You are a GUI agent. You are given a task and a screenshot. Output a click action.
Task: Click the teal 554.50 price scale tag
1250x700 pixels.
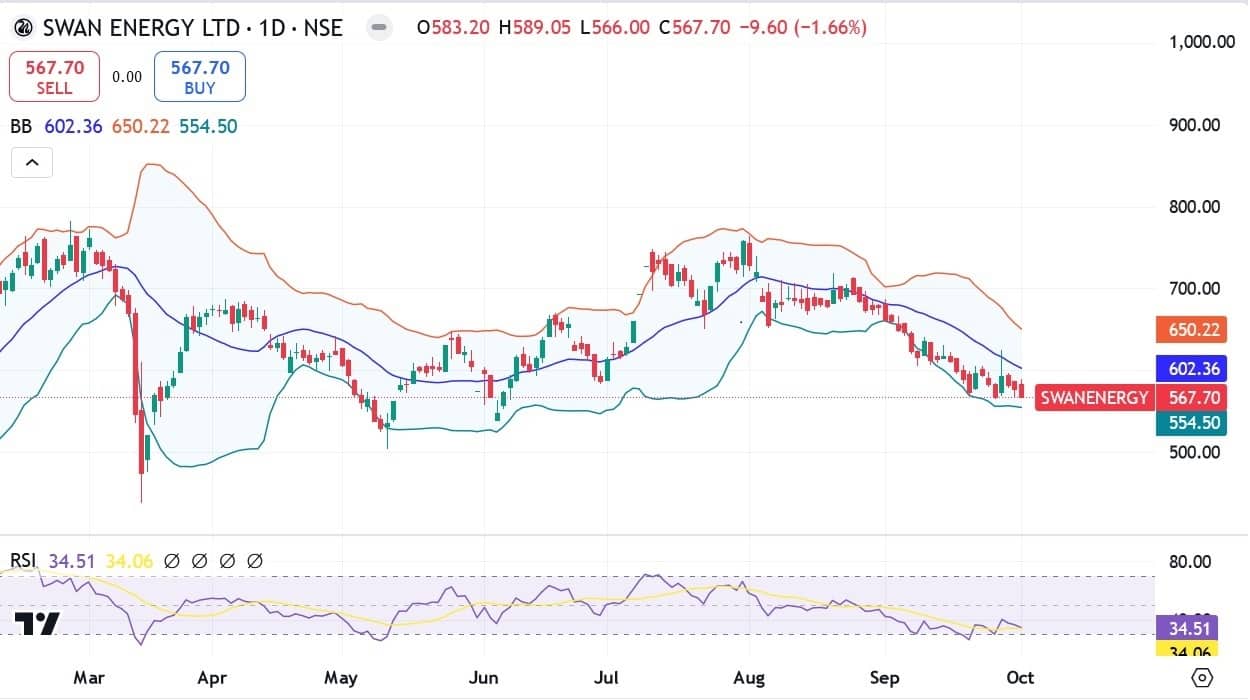point(1190,423)
